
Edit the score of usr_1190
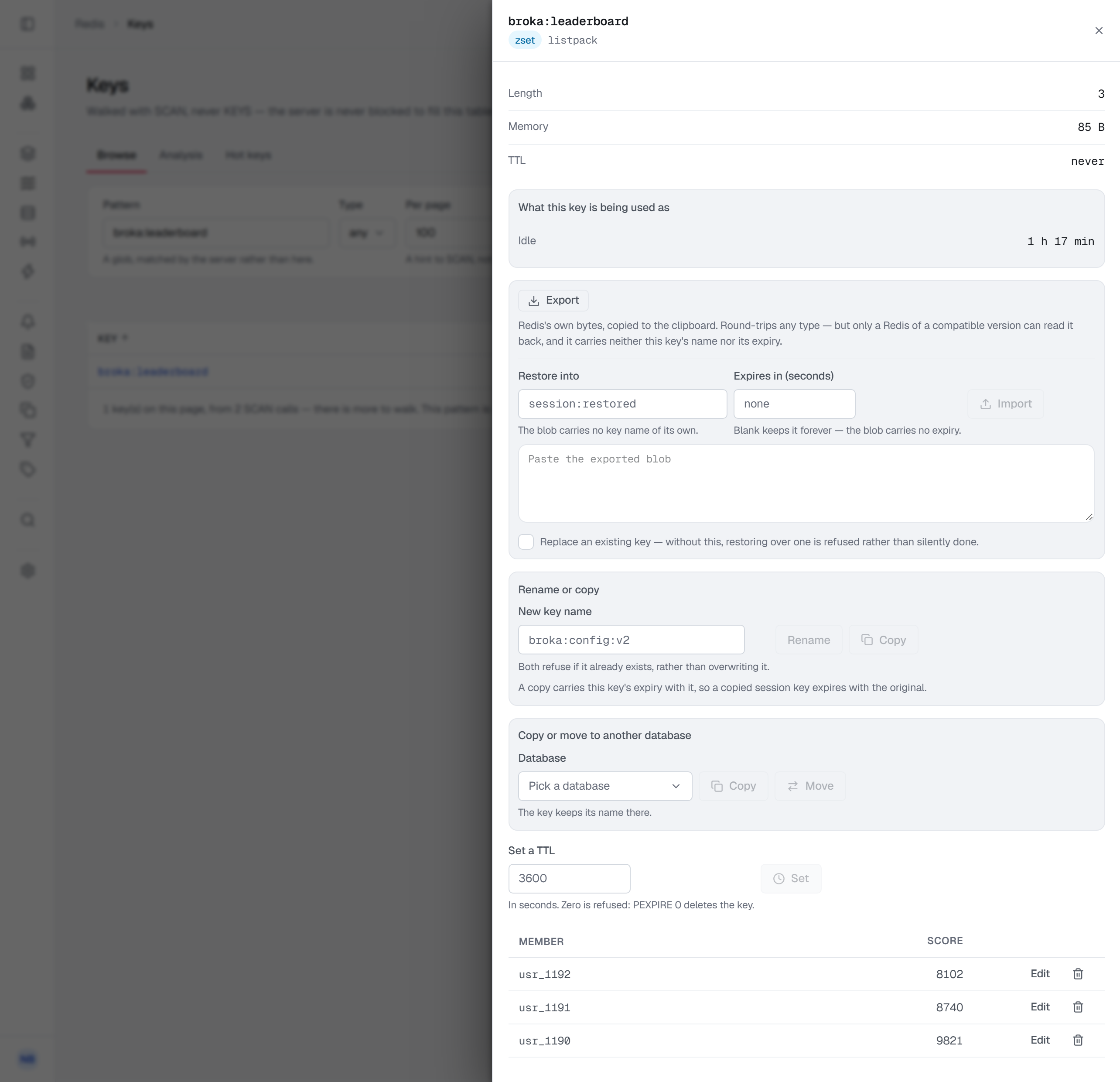coord(1039,1040)
